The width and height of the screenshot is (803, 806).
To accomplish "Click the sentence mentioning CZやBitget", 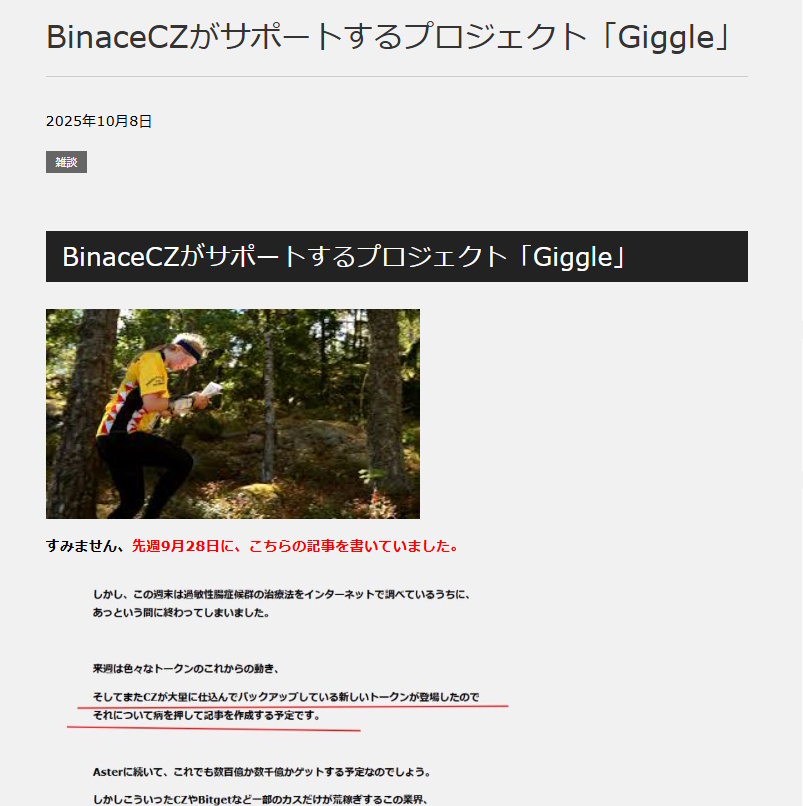I will point(260,800).
